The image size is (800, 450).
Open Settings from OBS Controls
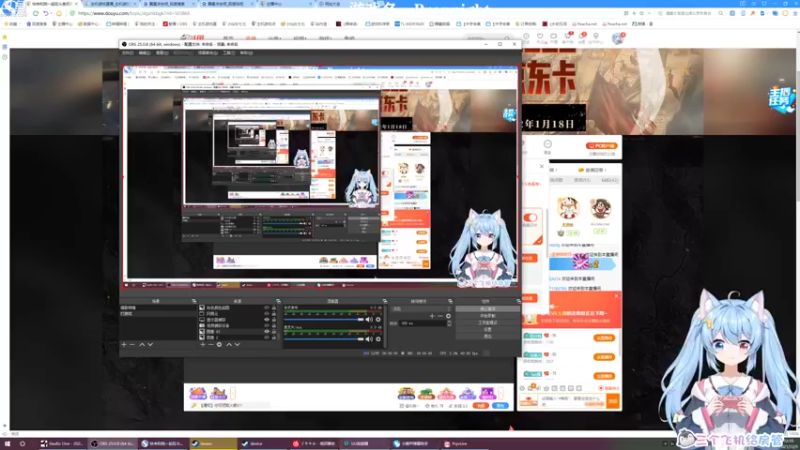pyautogui.click(x=487, y=330)
